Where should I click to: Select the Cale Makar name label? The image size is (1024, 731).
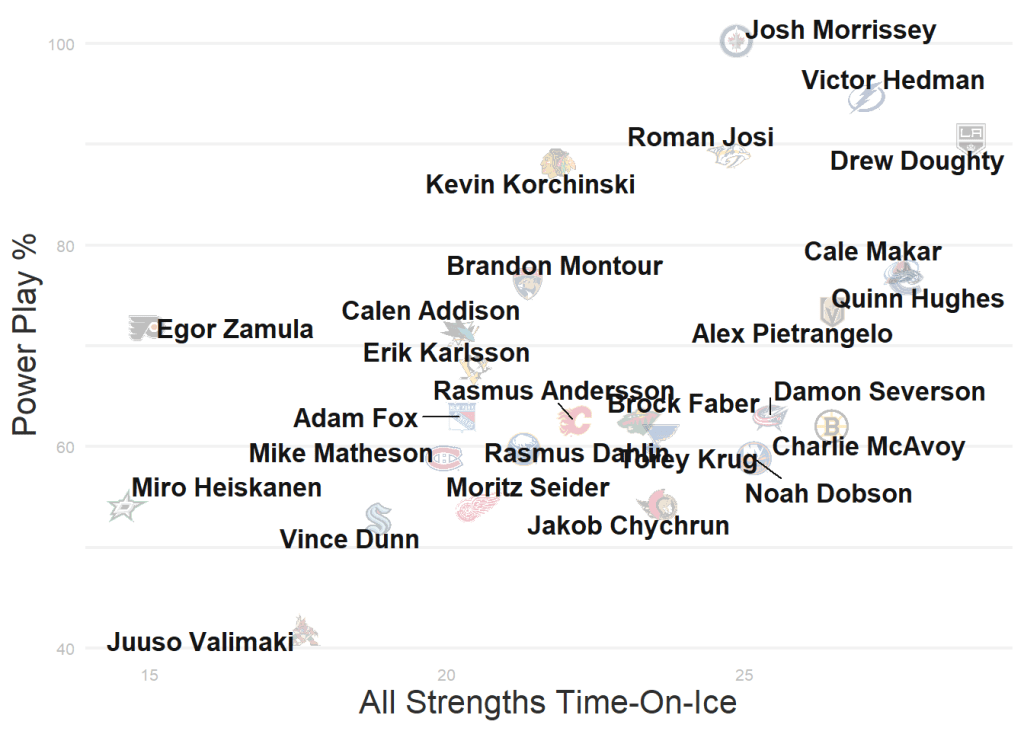point(872,251)
